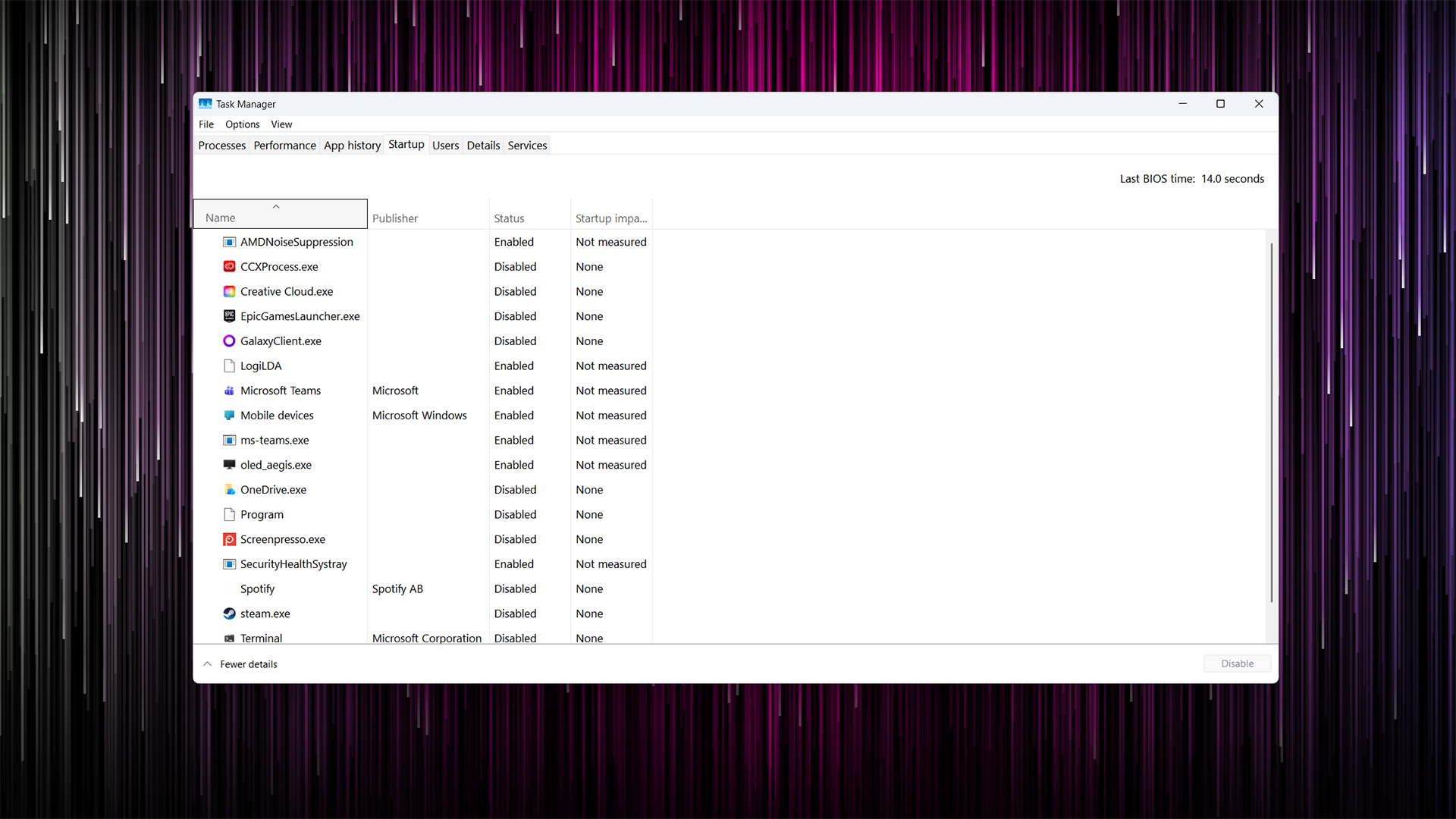
Task: Click Last BIOS time 14.0 seconds text
Action: [1192, 179]
